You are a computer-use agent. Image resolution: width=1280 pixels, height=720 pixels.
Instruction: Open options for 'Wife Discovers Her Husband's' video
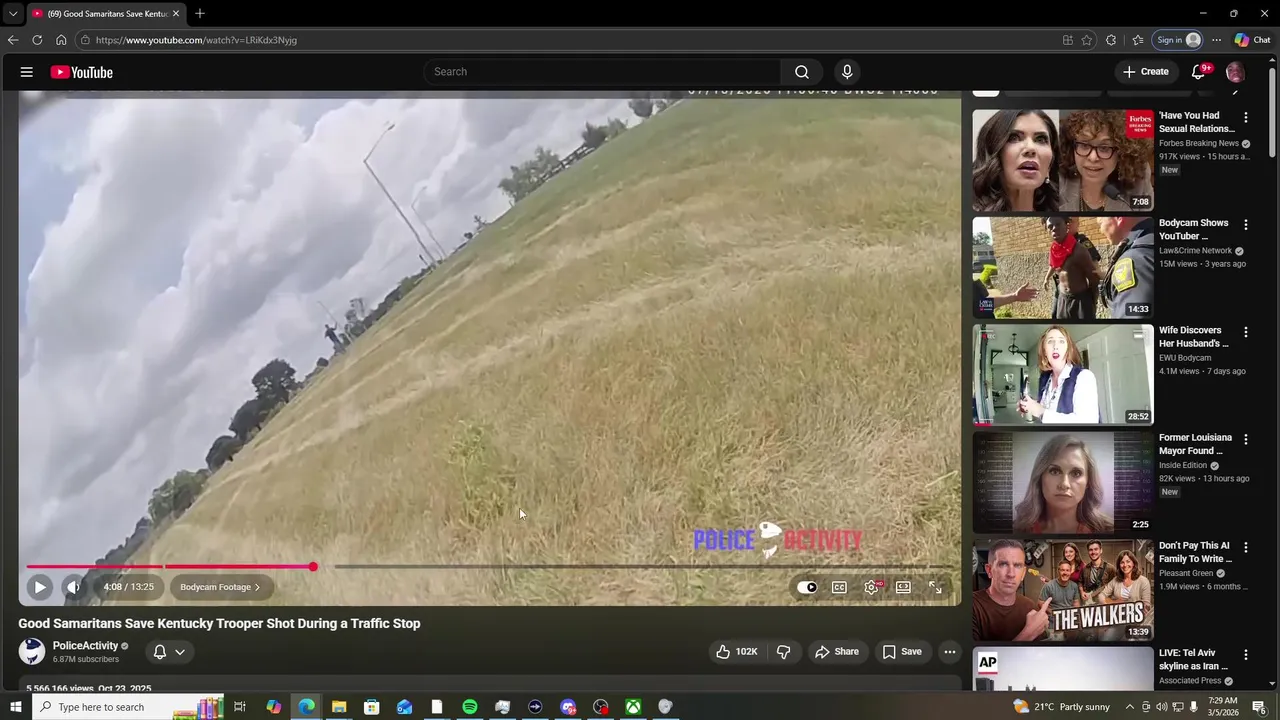coord(1245,332)
